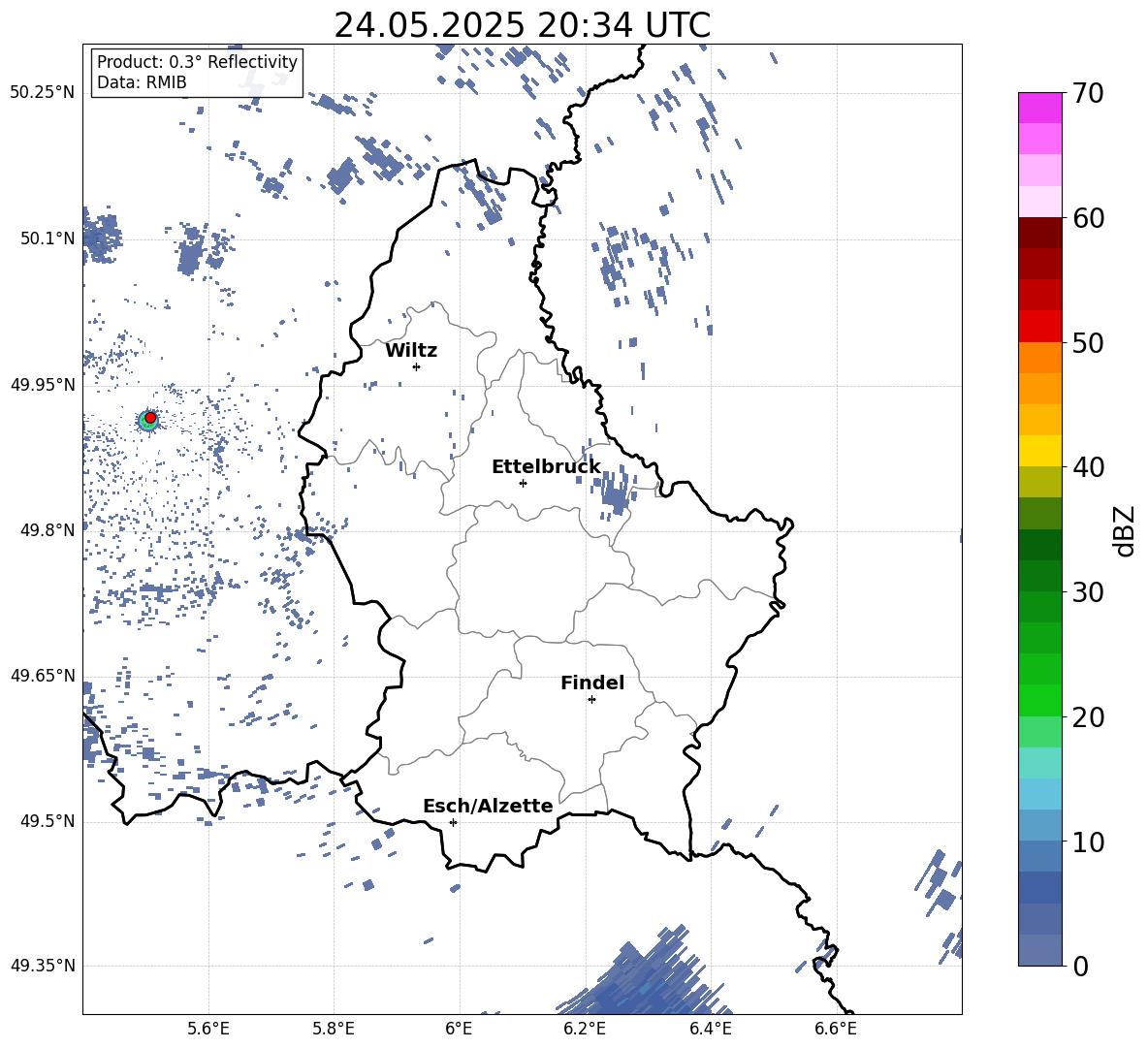Click the Wiltz city label
Image resolution: width=1148 pixels, height=1048 pixels.
411,351
